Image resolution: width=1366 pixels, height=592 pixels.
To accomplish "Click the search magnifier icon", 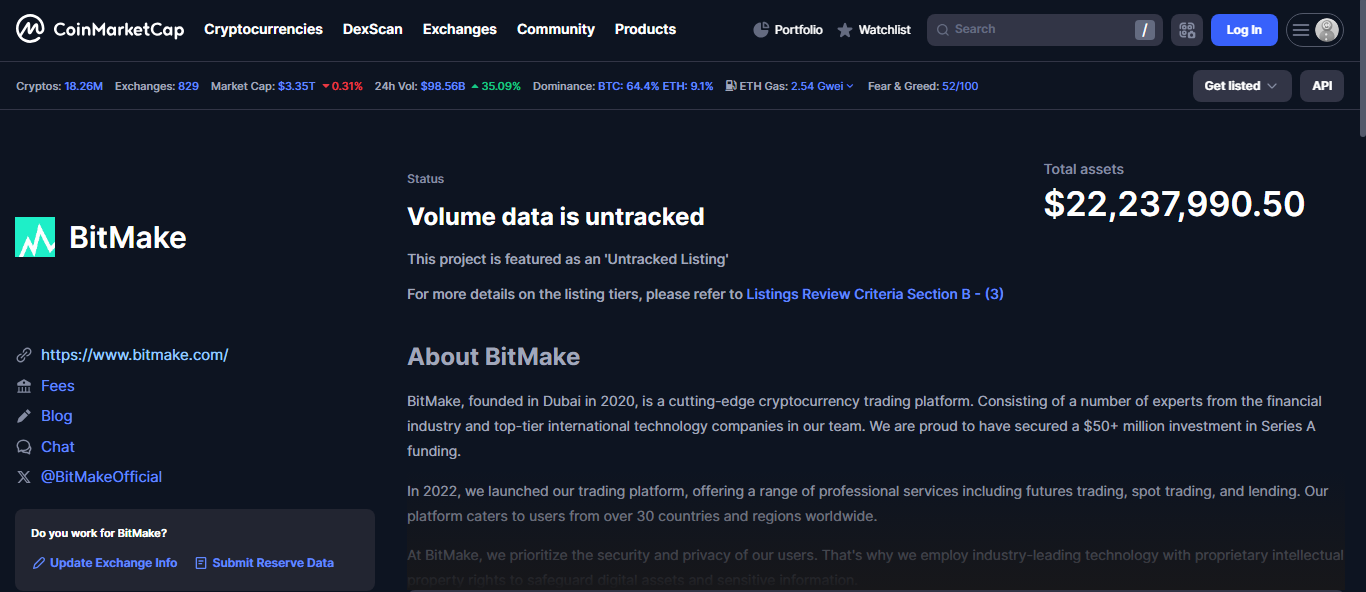I will (x=943, y=30).
